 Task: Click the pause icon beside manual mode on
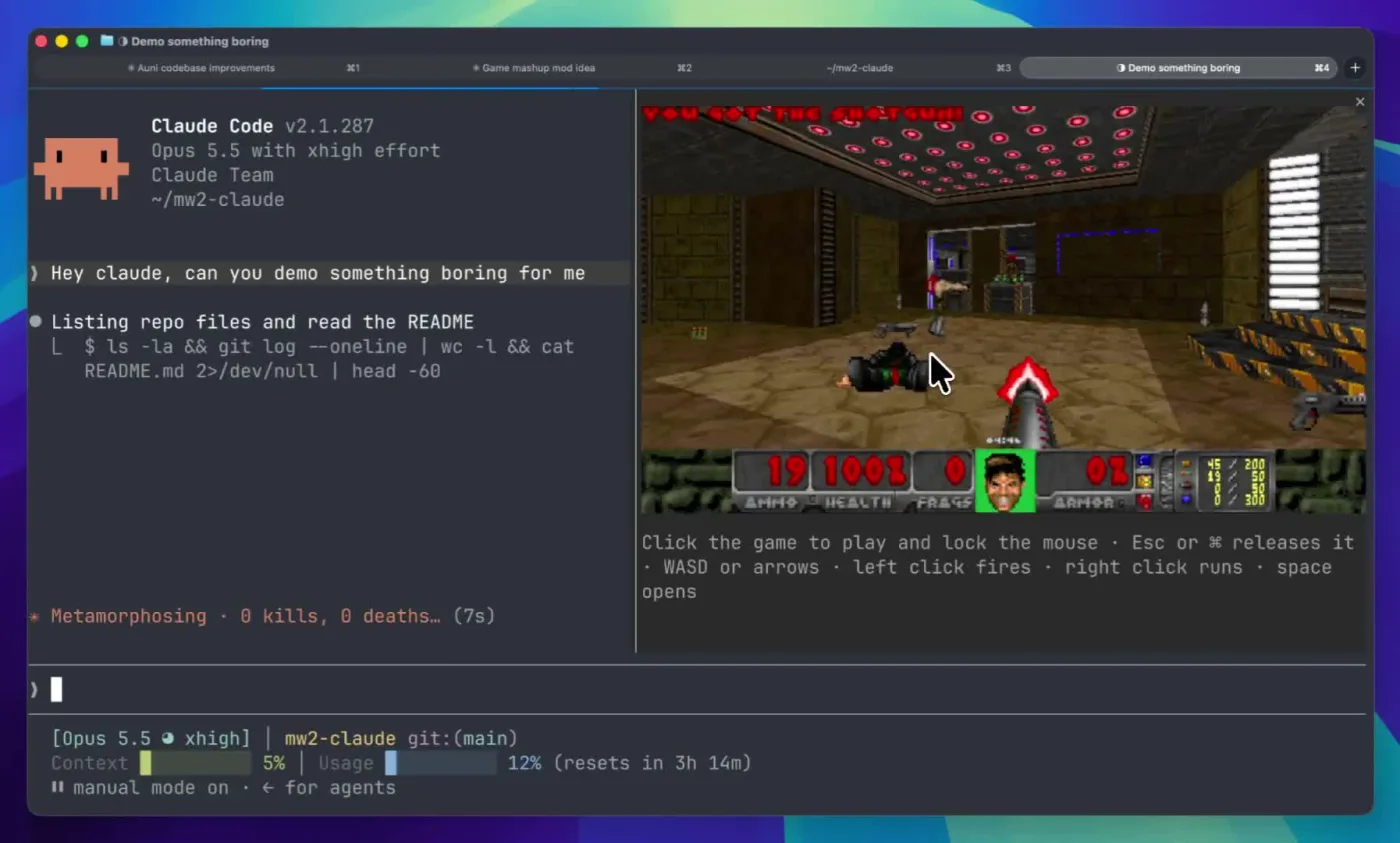pos(58,787)
